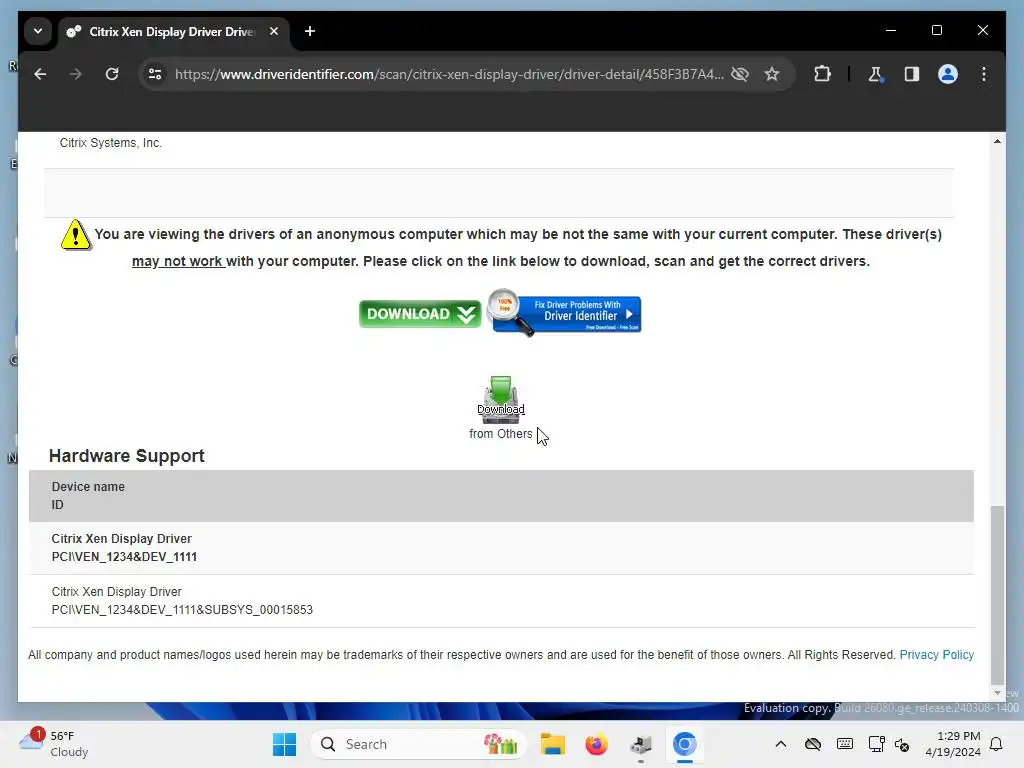The width and height of the screenshot is (1024, 768).
Task: Toggle the browser side panel
Action: coord(912,74)
